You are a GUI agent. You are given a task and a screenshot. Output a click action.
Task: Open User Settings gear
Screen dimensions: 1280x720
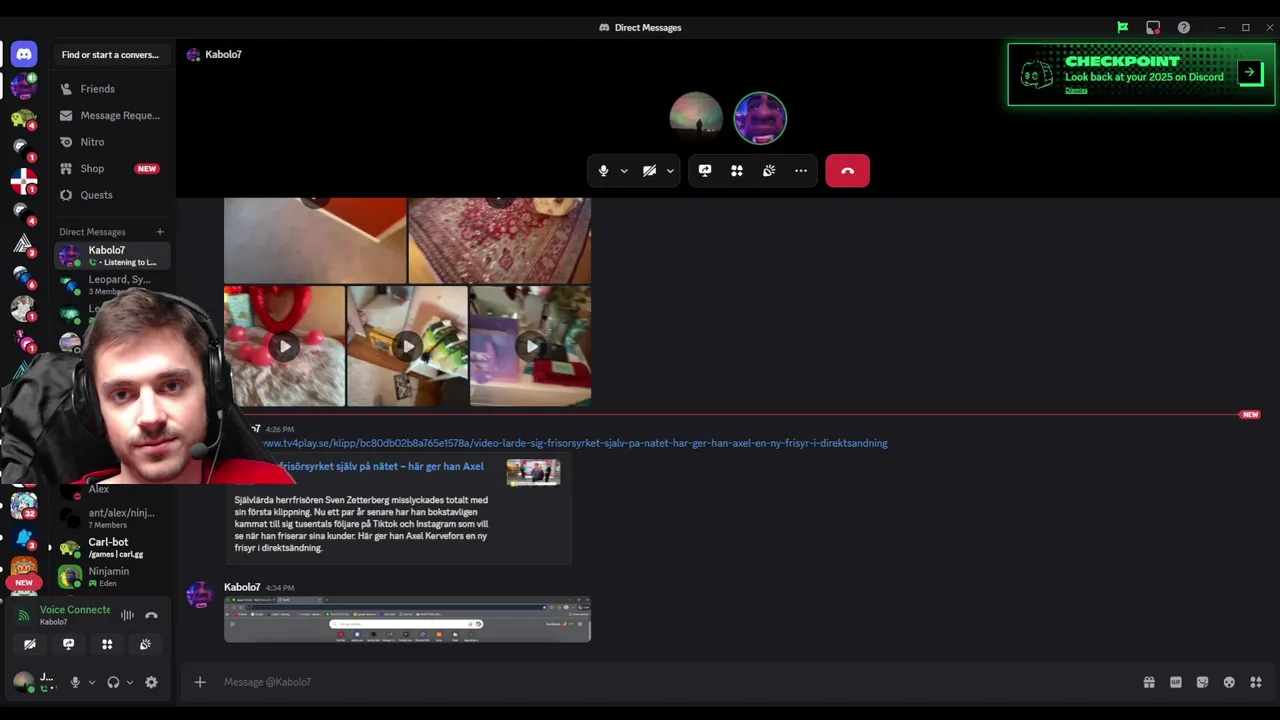point(151,682)
